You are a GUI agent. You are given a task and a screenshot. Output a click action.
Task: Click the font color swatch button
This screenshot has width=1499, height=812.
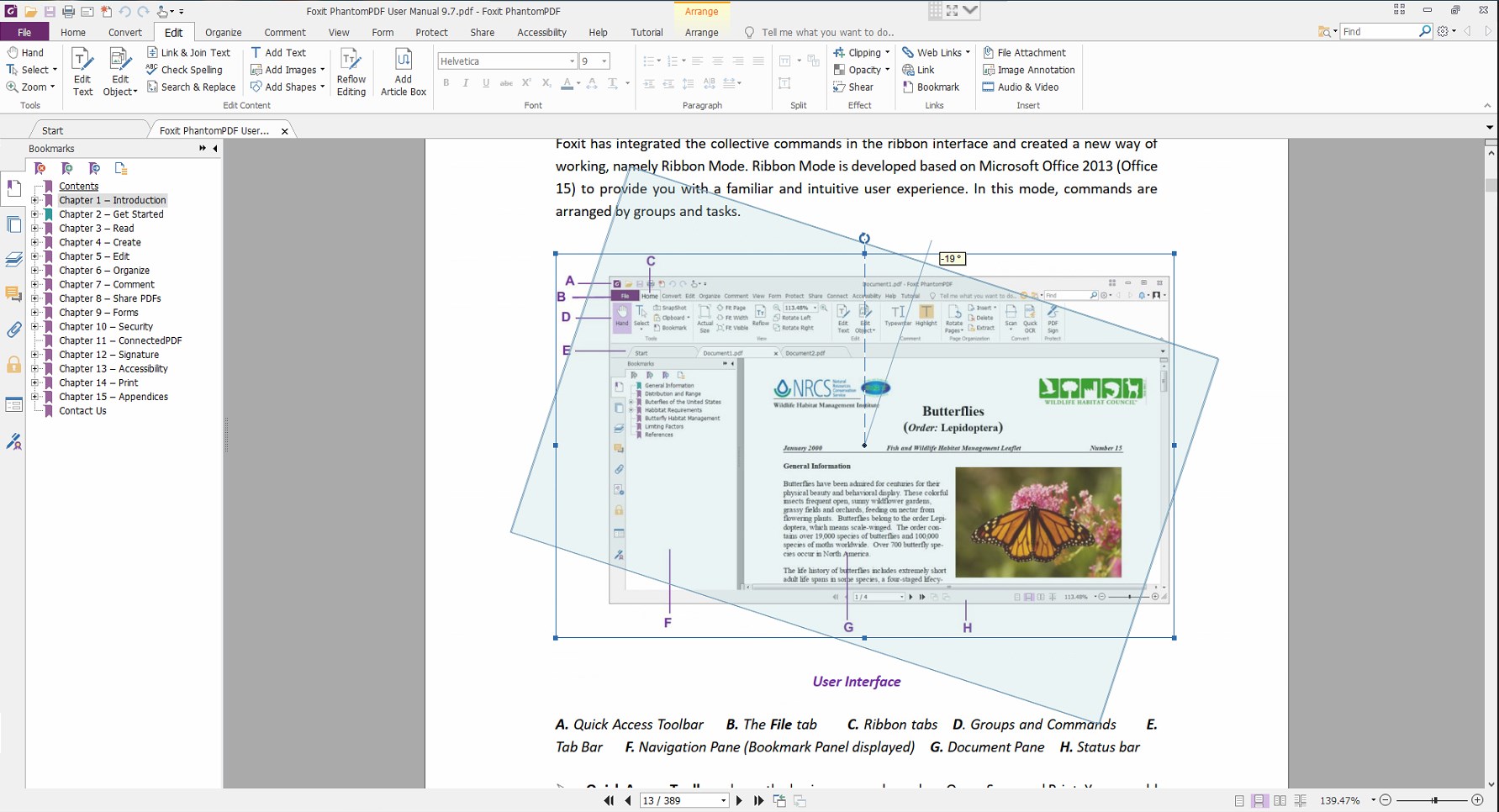coord(567,83)
